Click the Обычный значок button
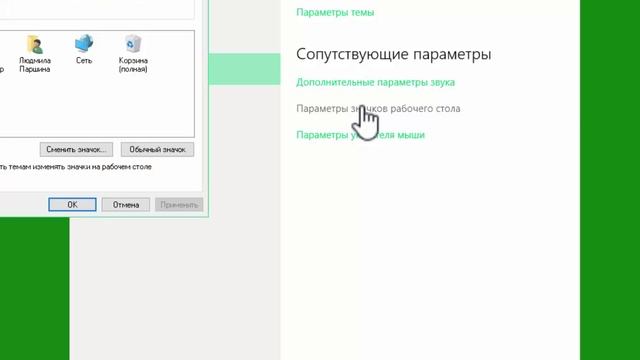The image size is (640, 360). [157, 149]
